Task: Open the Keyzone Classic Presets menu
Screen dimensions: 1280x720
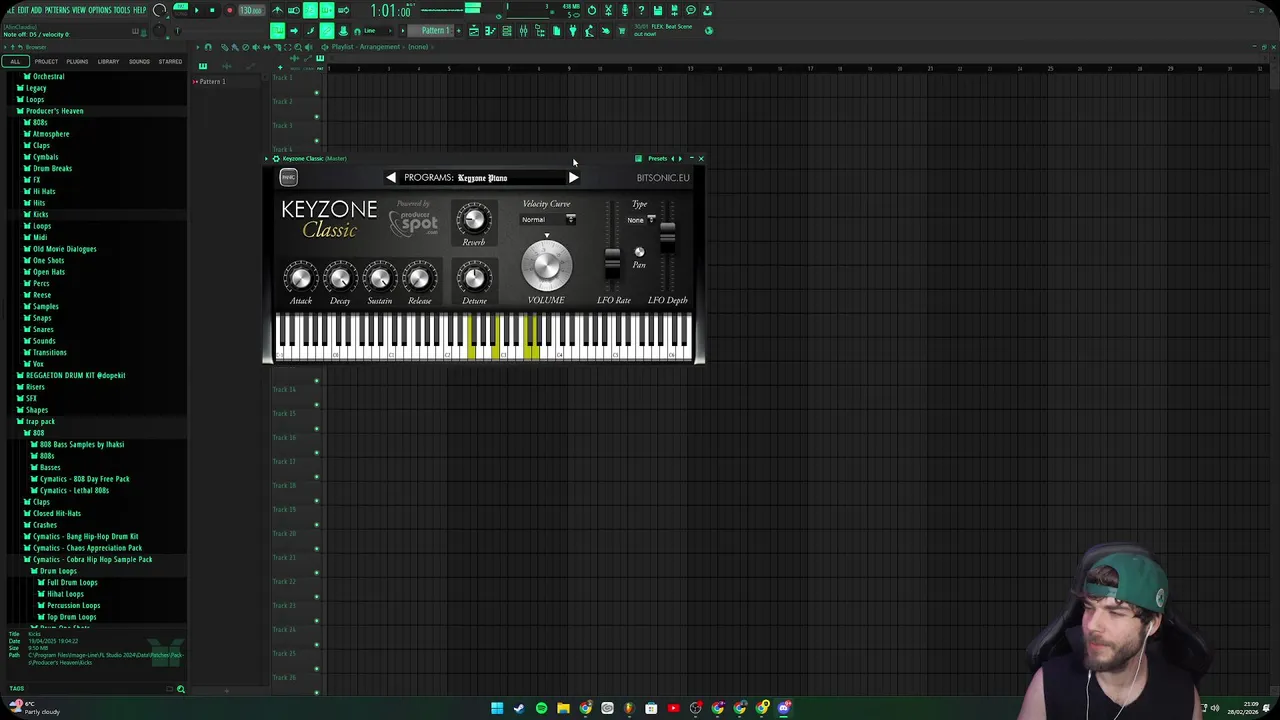Action: pyautogui.click(x=657, y=158)
